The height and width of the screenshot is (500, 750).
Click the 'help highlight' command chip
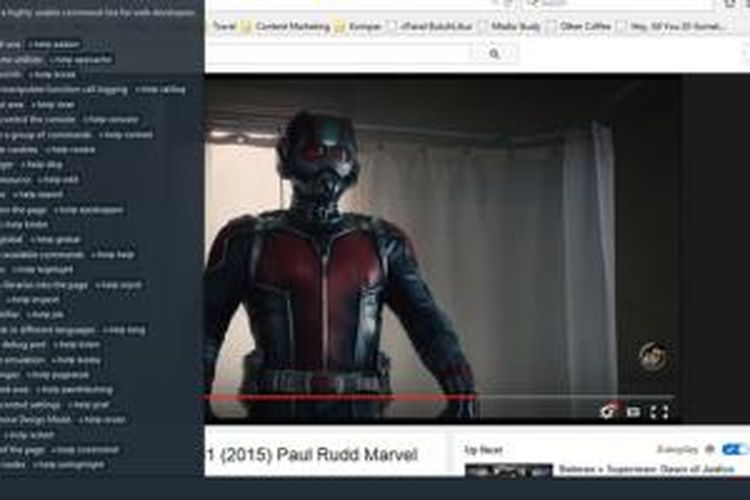pyautogui.click(x=43, y=270)
